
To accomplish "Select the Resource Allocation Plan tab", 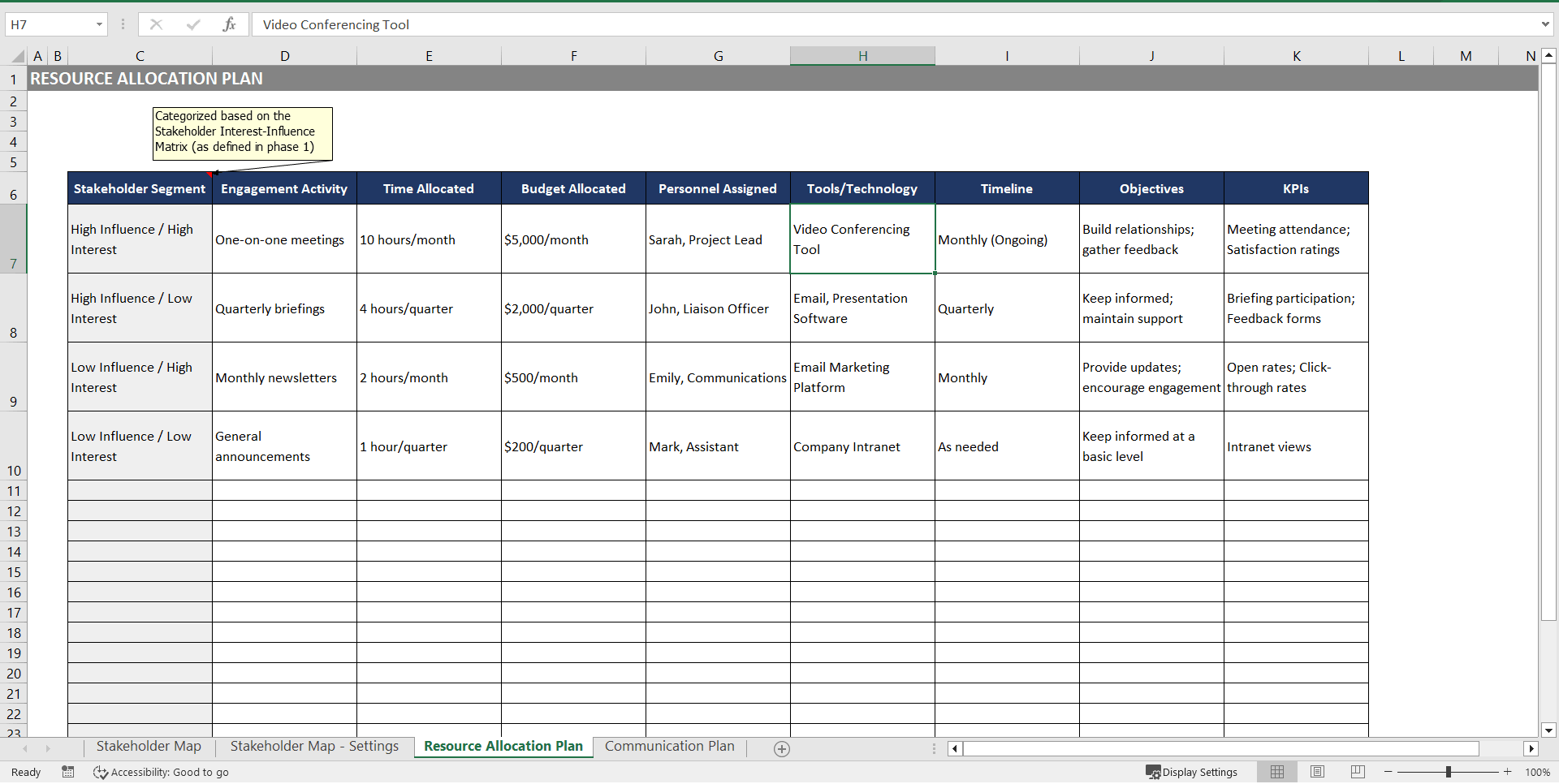I will pos(503,747).
